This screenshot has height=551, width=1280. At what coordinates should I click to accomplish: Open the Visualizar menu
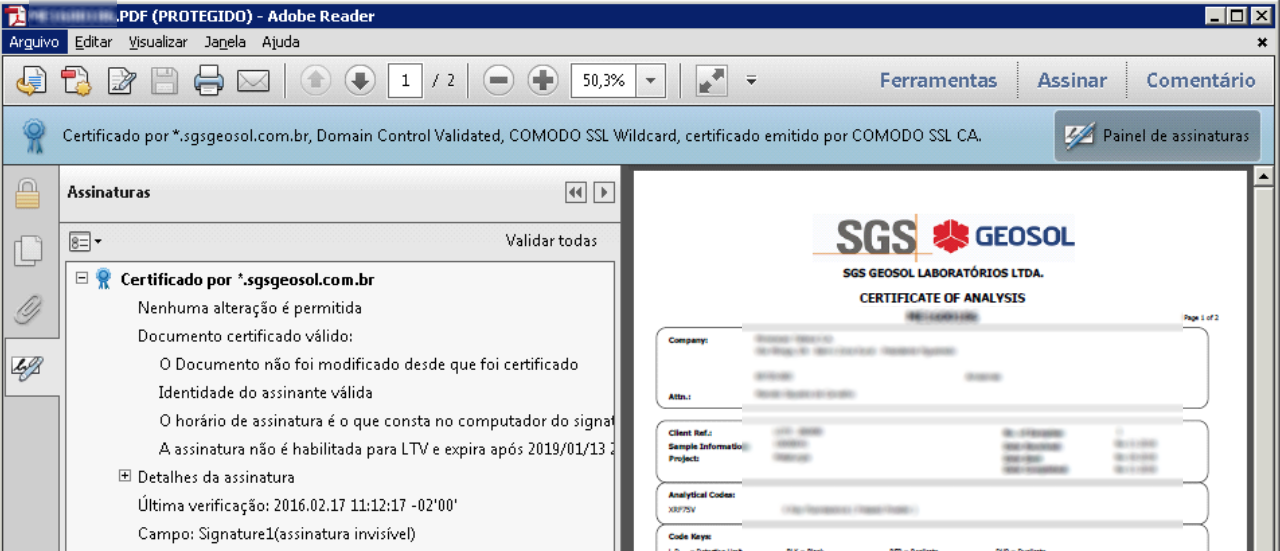pyautogui.click(x=158, y=42)
